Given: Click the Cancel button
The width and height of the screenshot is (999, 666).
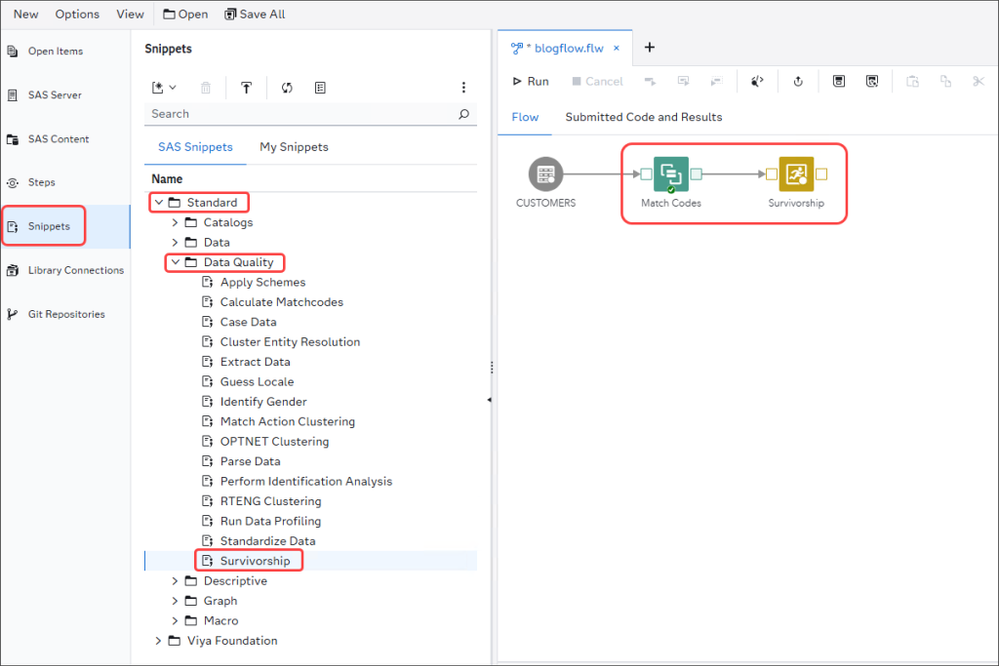Looking at the screenshot, I should pyautogui.click(x=598, y=82).
